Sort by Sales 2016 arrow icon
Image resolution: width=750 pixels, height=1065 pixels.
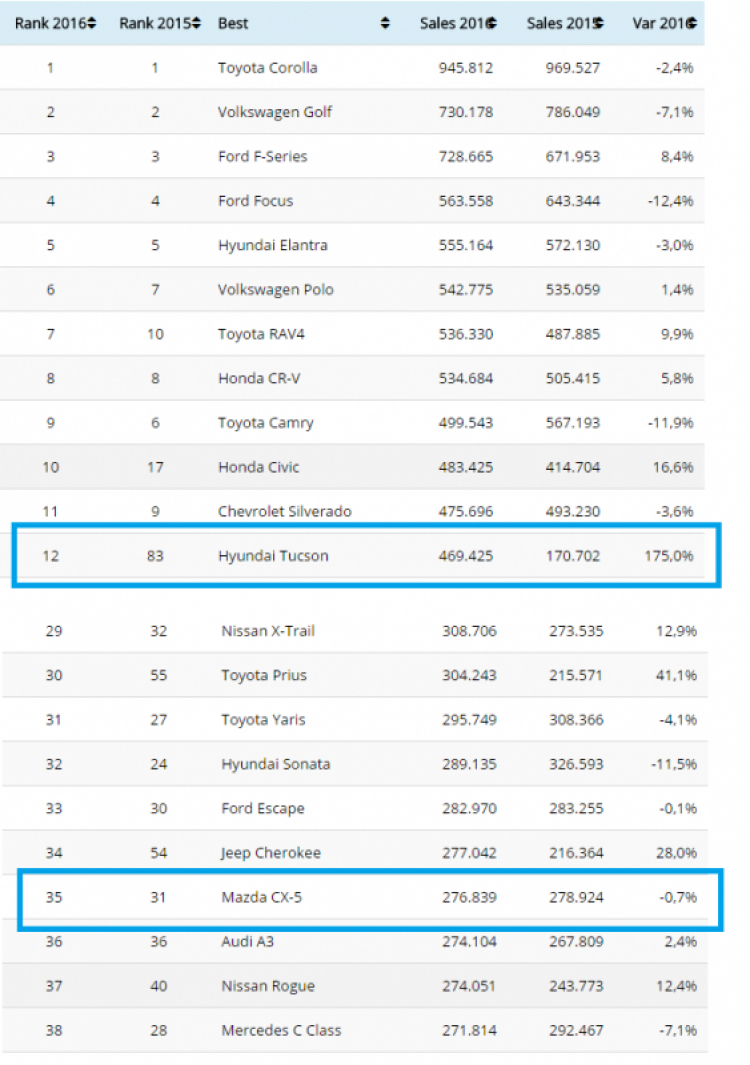pyautogui.click(x=492, y=23)
